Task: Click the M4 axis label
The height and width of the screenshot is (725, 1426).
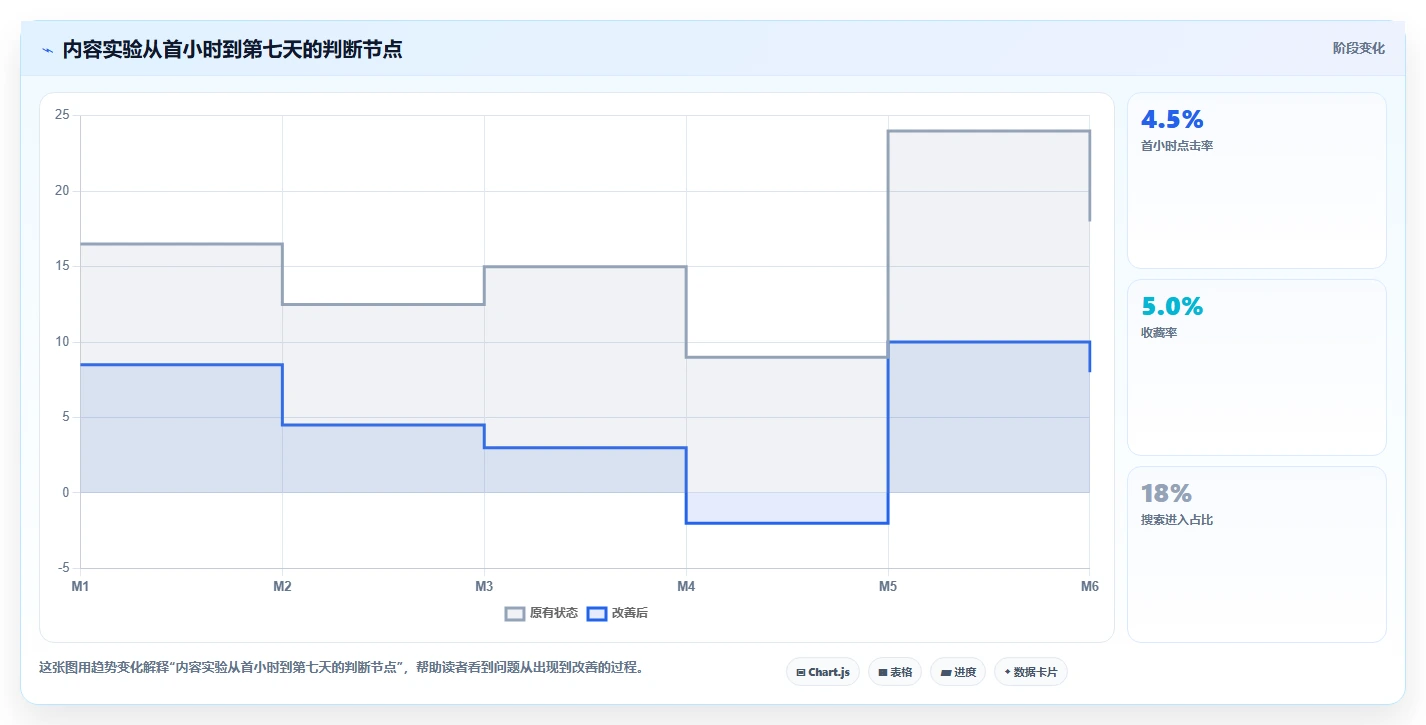Action: pyautogui.click(x=686, y=587)
